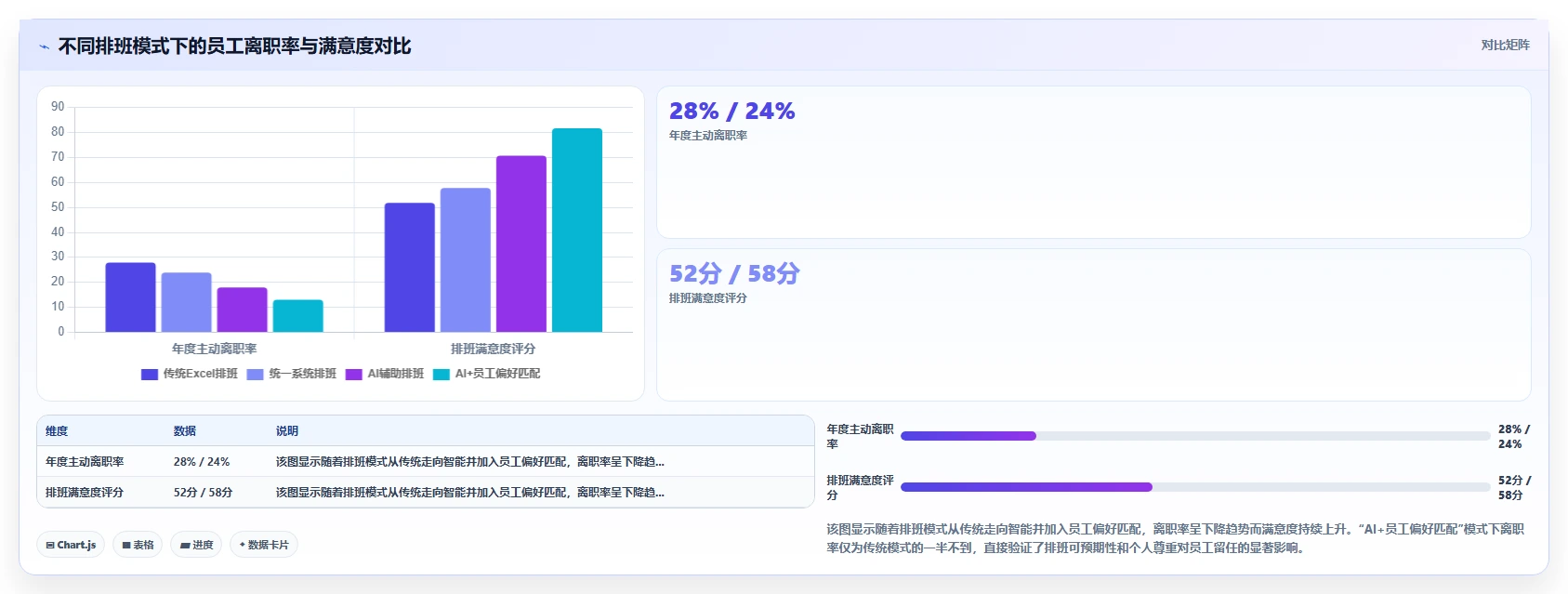This screenshot has height=594, width=1568.
Task: Toggle the 传统Excel排班 legend swatch
Action: click(150, 374)
